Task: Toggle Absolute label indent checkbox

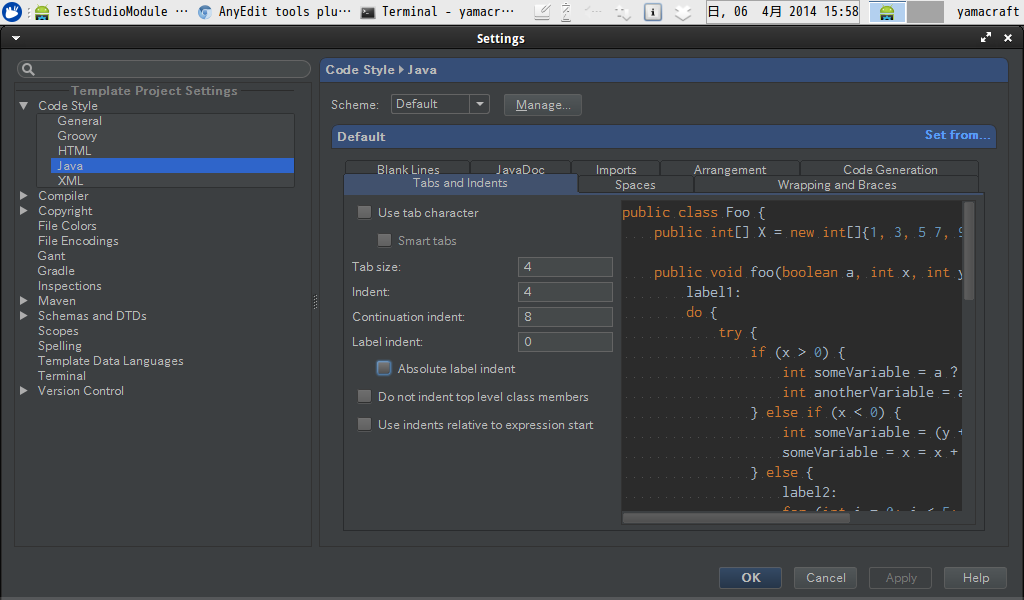Action: point(384,368)
